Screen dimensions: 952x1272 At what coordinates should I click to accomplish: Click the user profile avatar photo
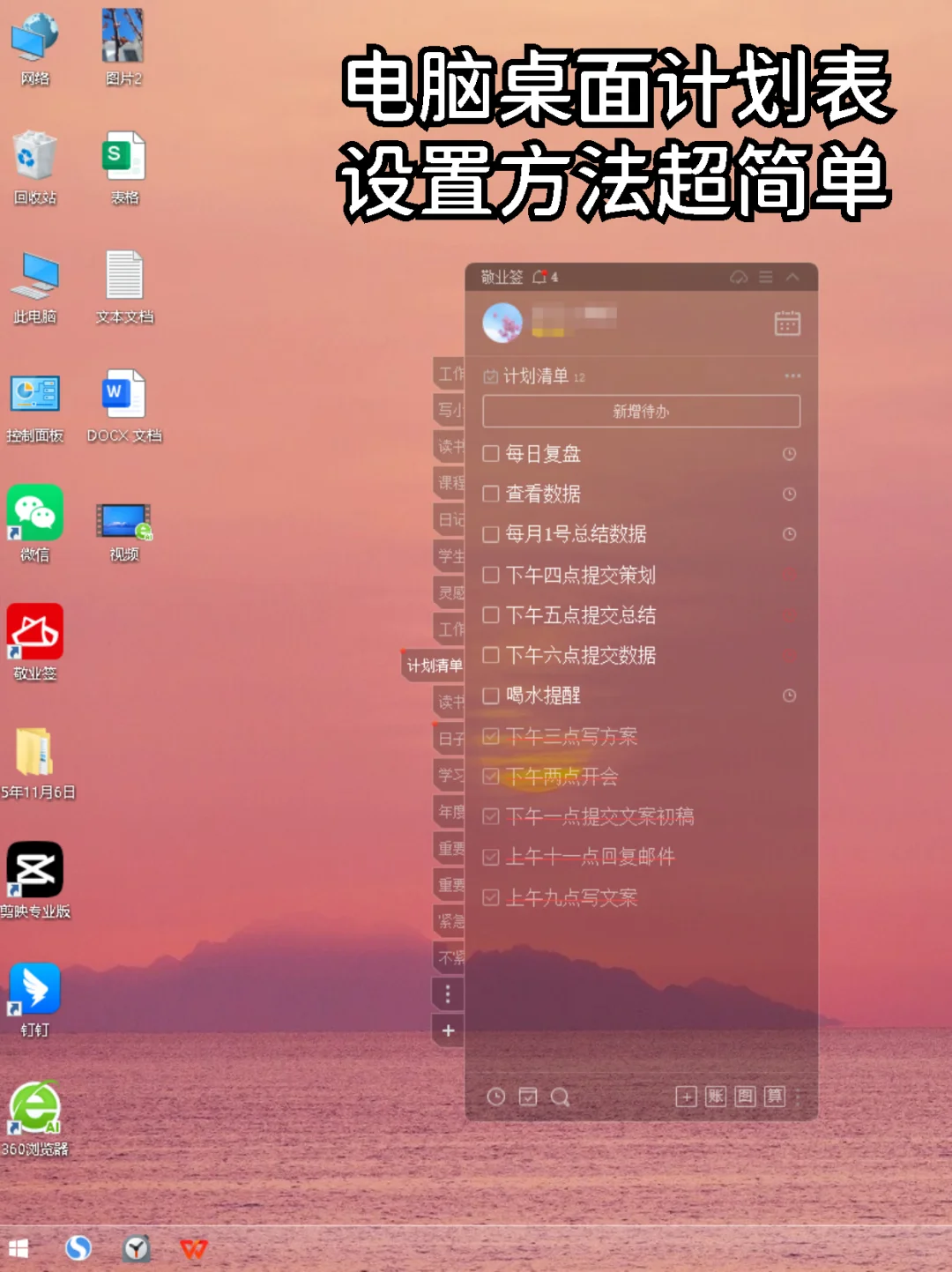pyautogui.click(x=502, y=323)
